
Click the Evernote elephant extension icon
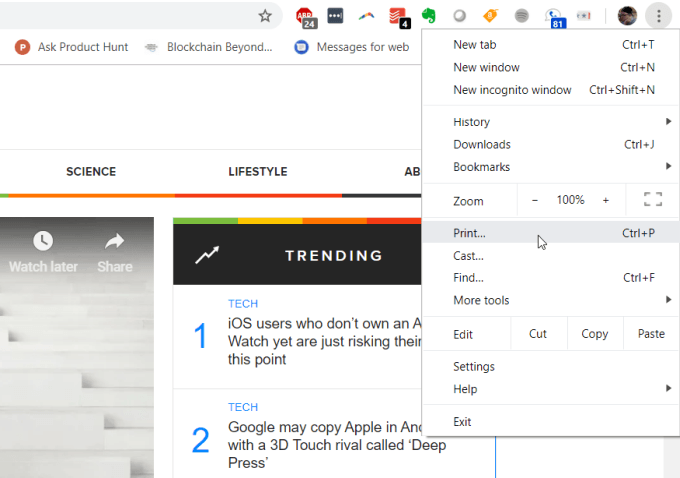pyautogui.click(x=429, y=16)
